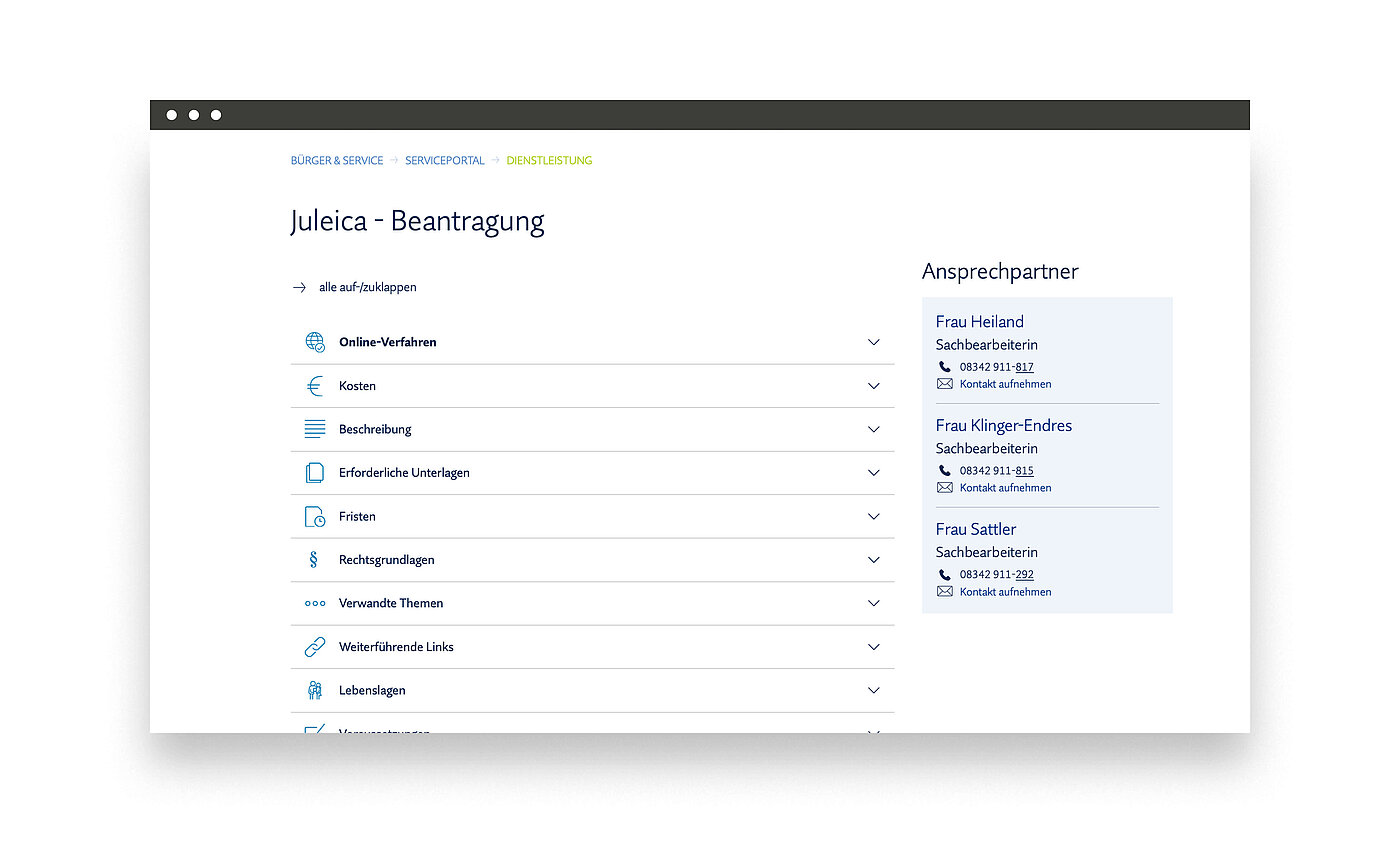Call Frau Heiland at 08342 911-817
Viewport: 1400px width, 850px height.
(x=997, y=367)
